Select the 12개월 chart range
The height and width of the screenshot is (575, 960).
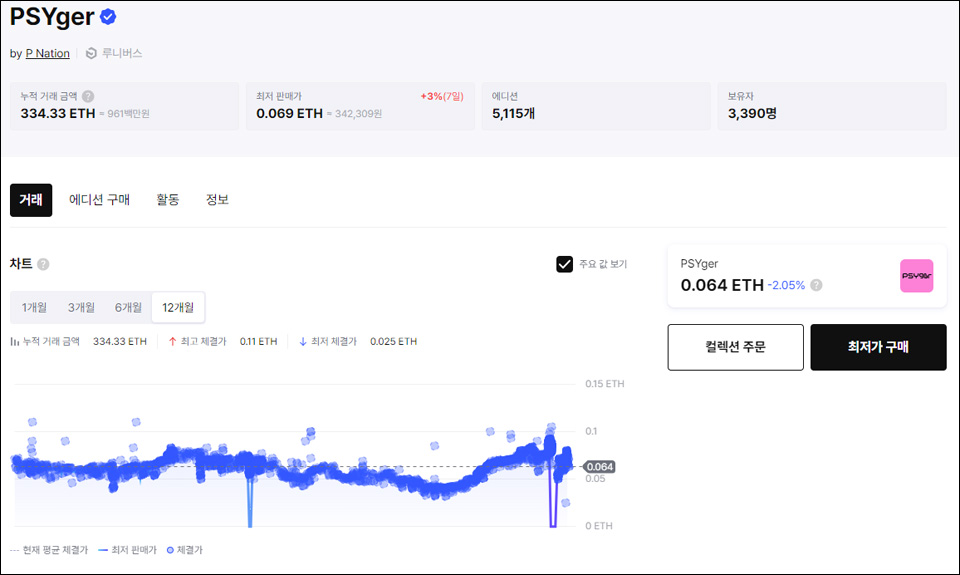tap(178, 307)
